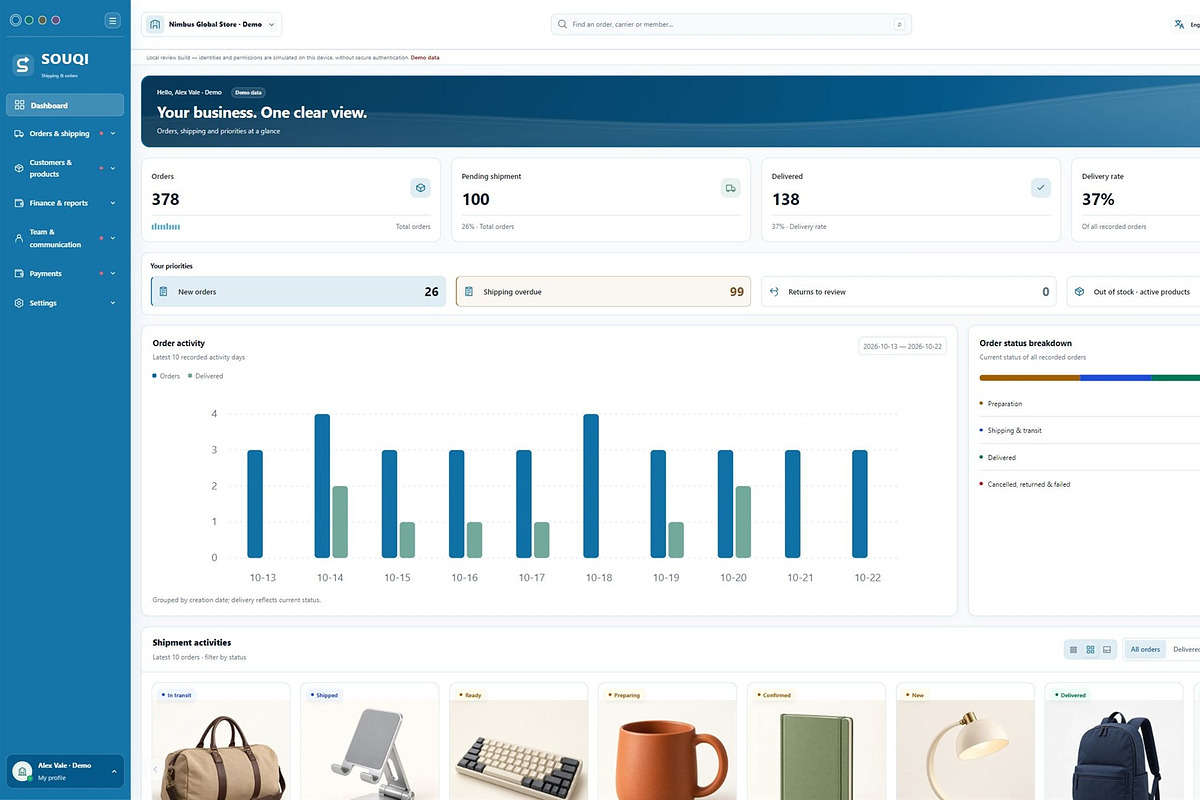
Task: Click the blue Shipping & transit bar segment
Action: 1116,378
